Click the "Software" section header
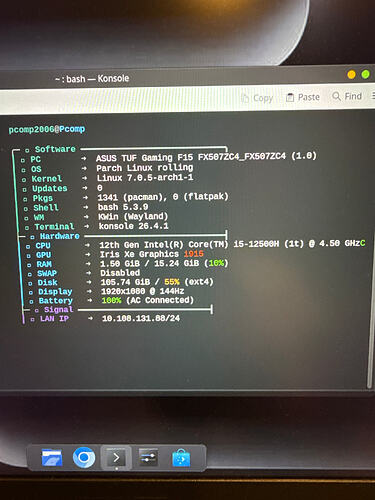 click(55, 149)
